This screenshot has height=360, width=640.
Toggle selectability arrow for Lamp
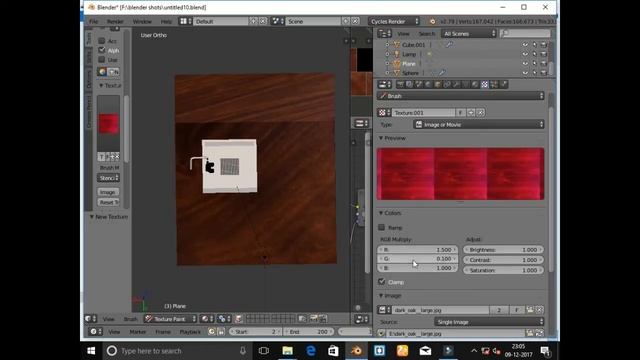[534, 54]
